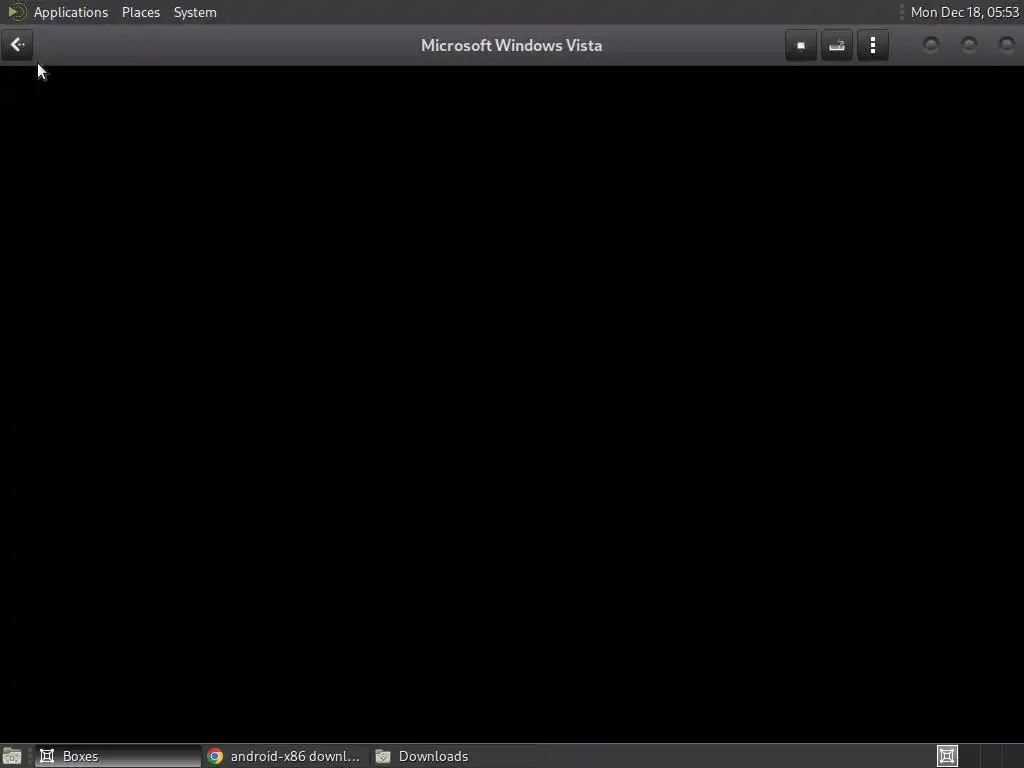This screenshot has width=1024, height=768.
Task: Click the Boxes tray icon in the bottom panel
Action: [947, 756]
